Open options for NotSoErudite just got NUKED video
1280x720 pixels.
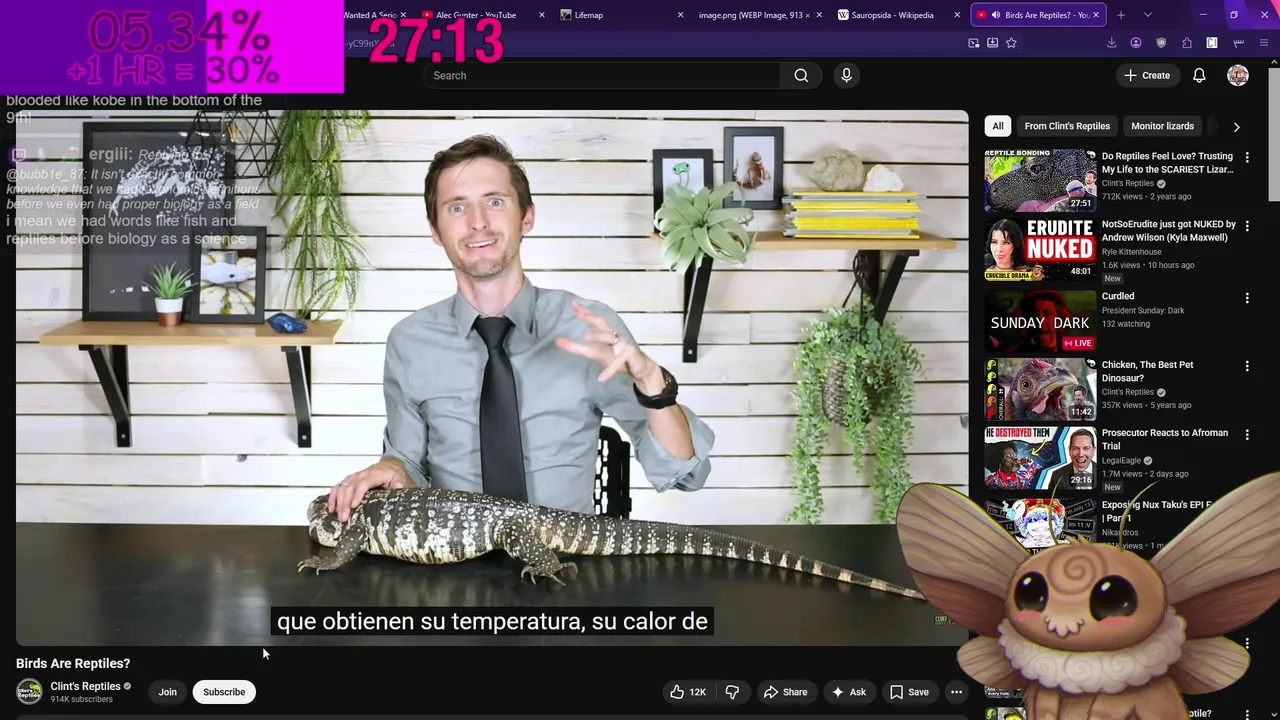click(x=1247, y=227)
